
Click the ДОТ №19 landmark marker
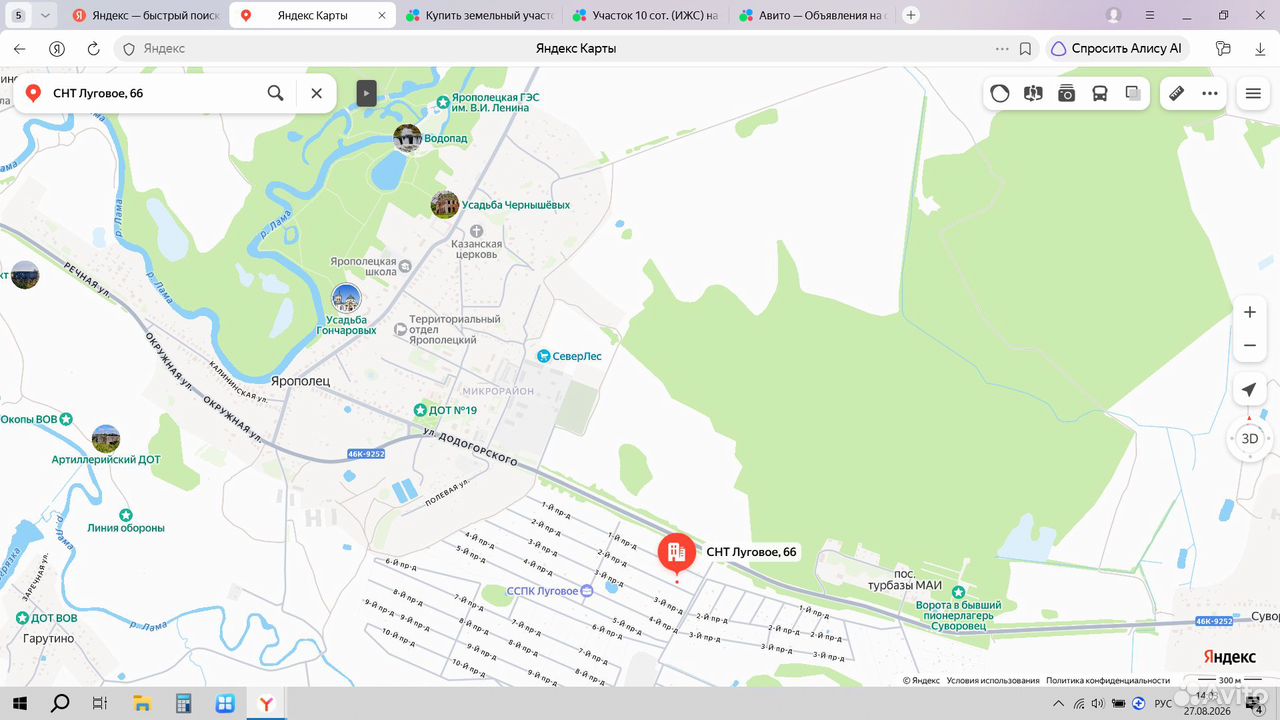[x=421, y=410]
